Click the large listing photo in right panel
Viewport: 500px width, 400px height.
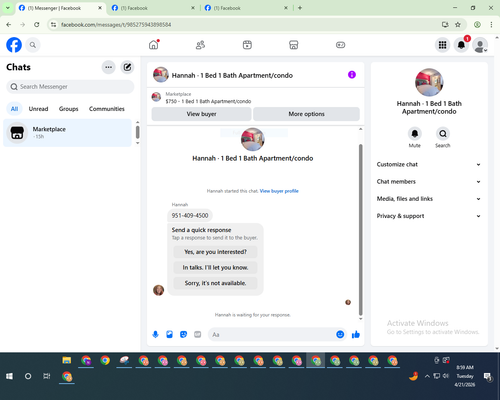pyautogui.click(x=429, y=82)
